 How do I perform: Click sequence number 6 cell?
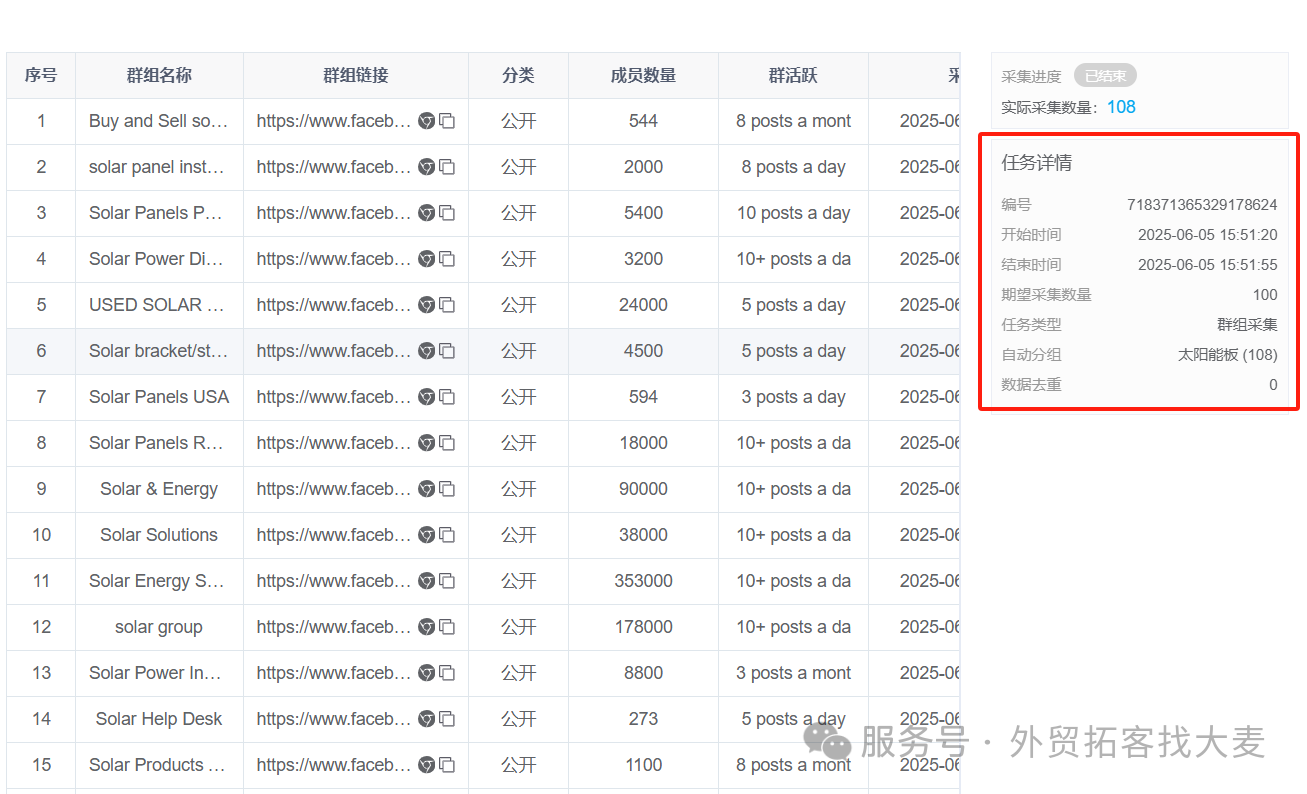tap(41, 351)
